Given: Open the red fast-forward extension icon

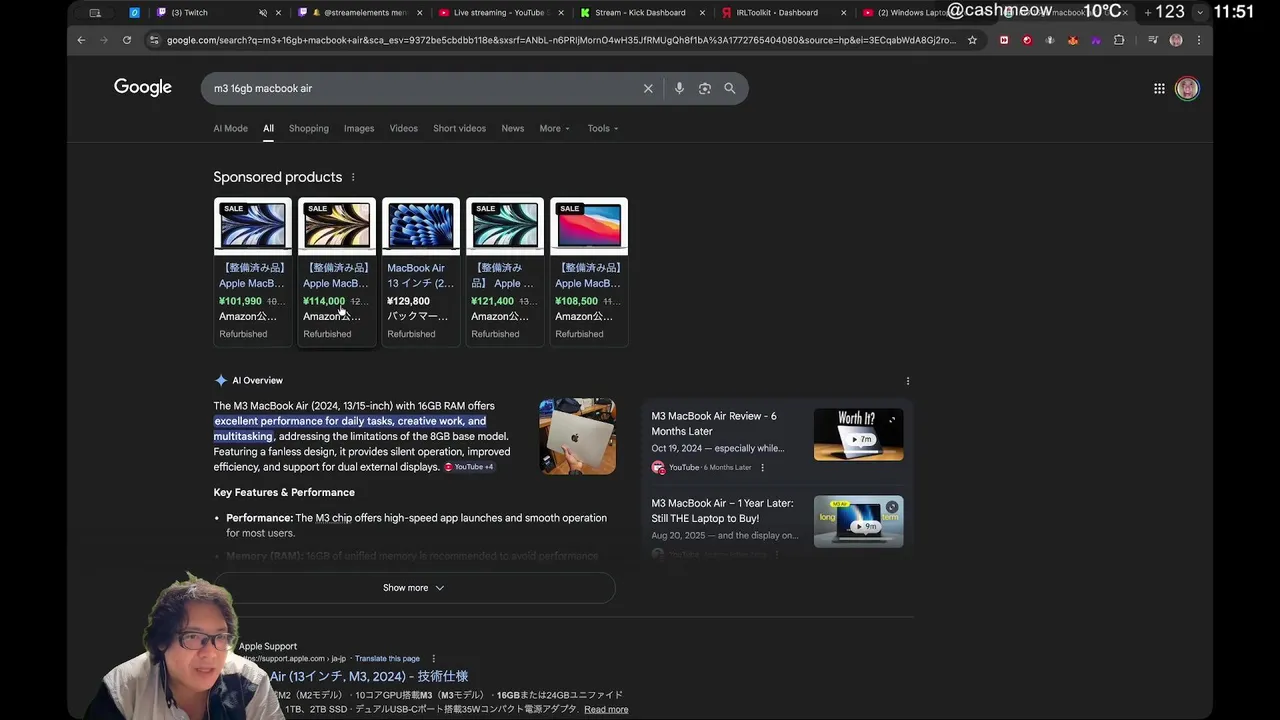Looking at the screenshot, I should (1004, 40).
